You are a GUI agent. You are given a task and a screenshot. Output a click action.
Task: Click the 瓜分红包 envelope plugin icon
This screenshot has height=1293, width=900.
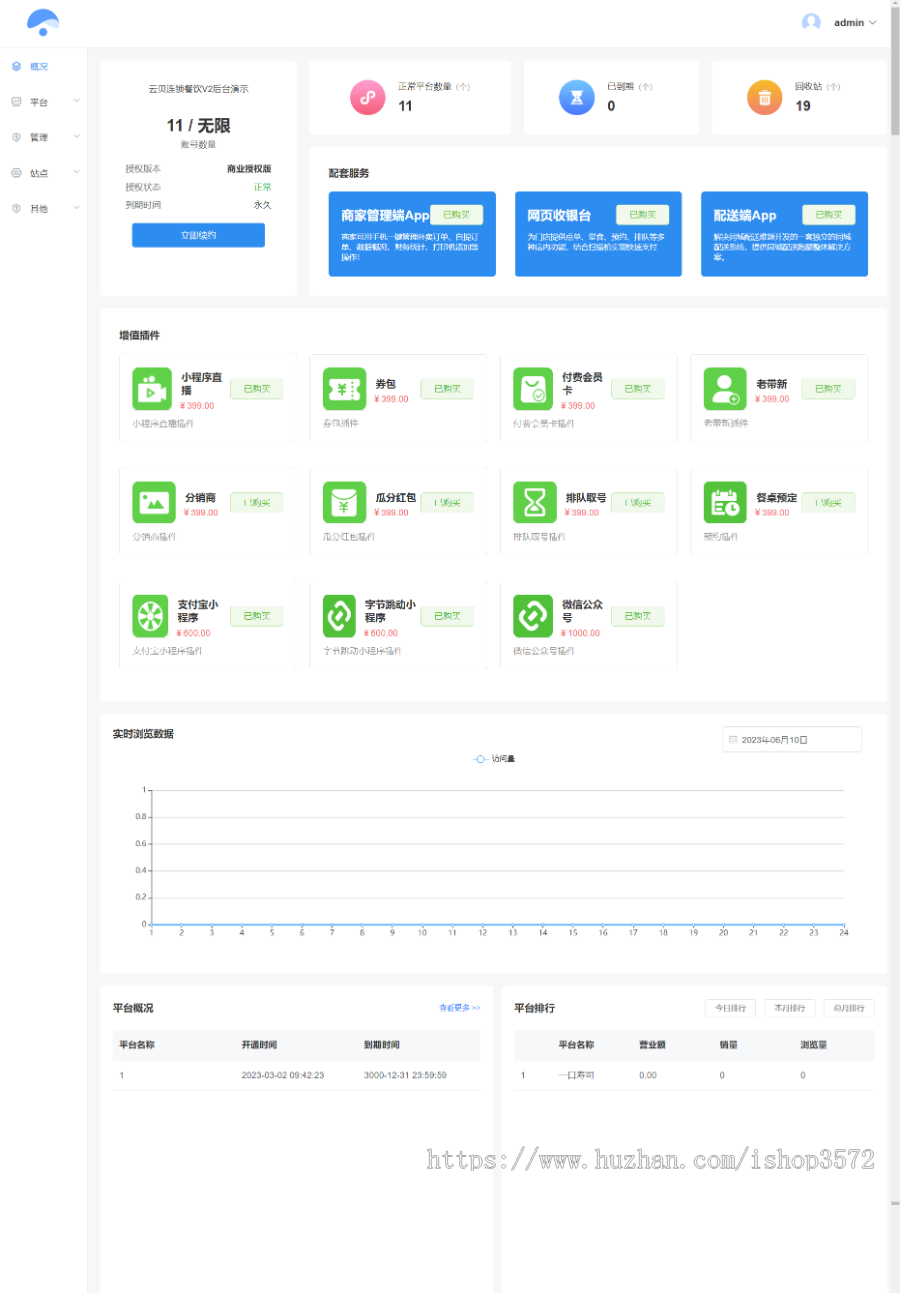click(344, 502)
